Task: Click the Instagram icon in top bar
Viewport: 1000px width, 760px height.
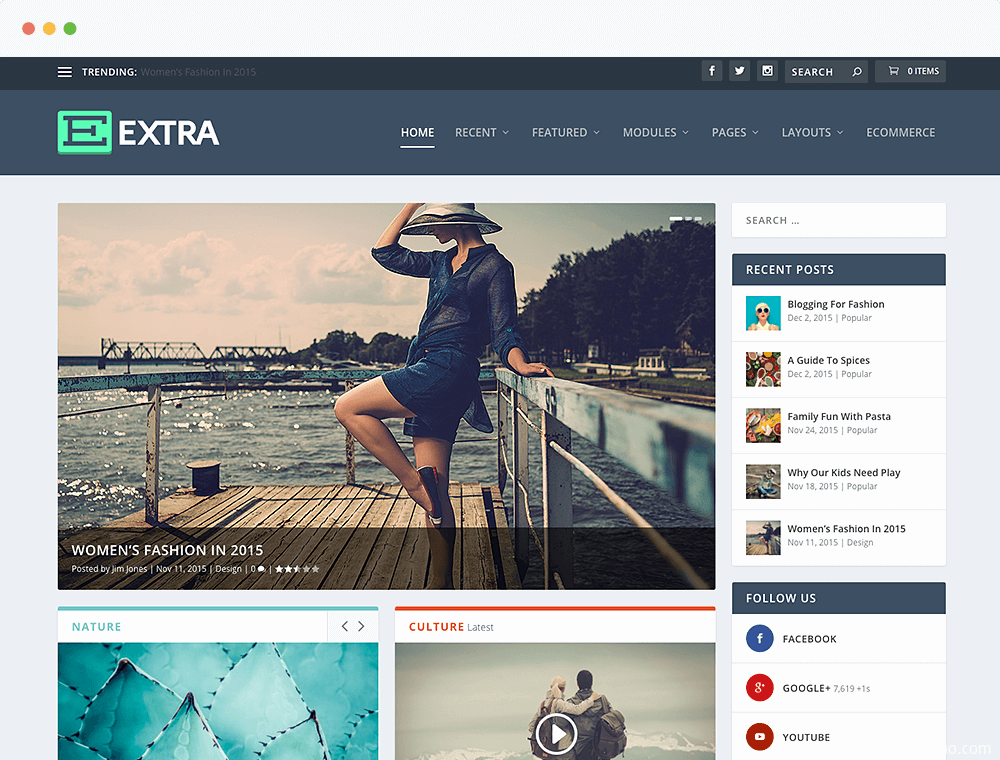Action: (768, 71)
